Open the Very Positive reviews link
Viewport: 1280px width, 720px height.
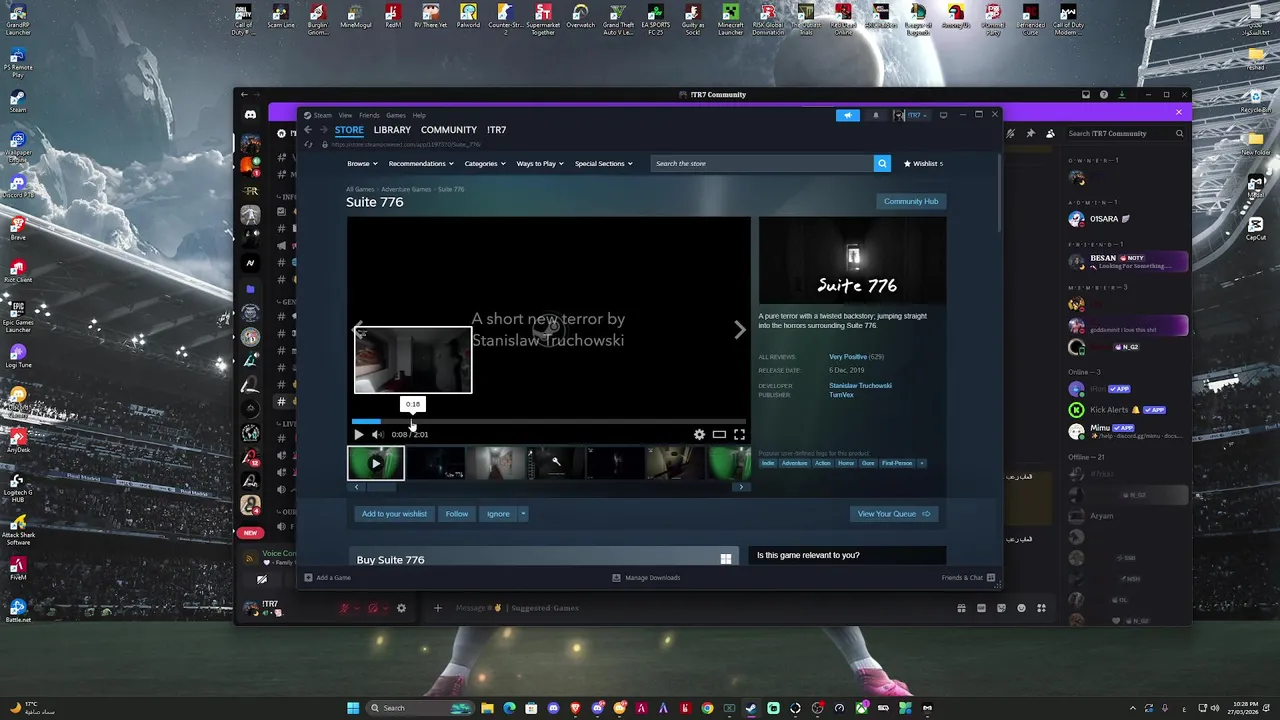848,357
